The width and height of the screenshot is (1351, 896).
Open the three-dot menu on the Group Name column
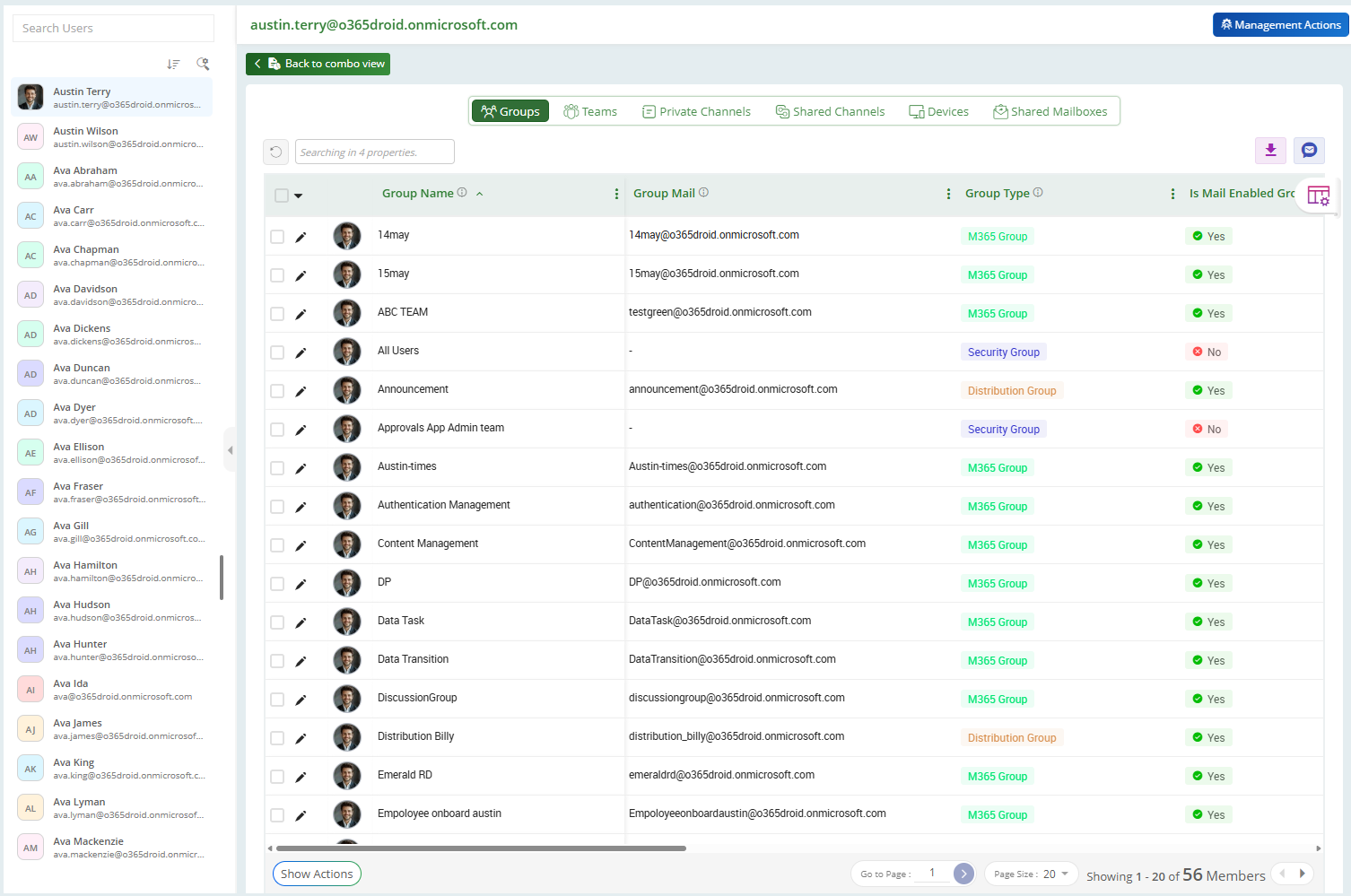click(x=616, y=193)
